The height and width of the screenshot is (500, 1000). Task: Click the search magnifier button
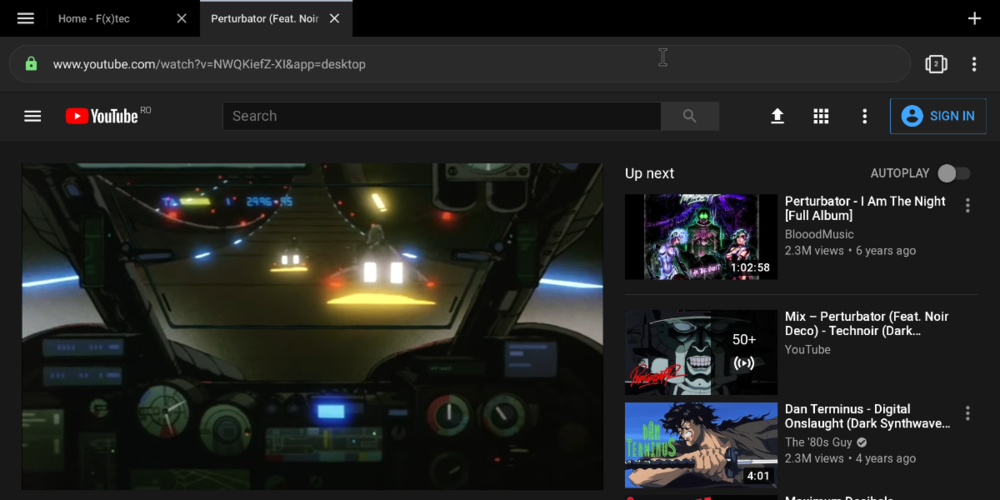point(689,116)
